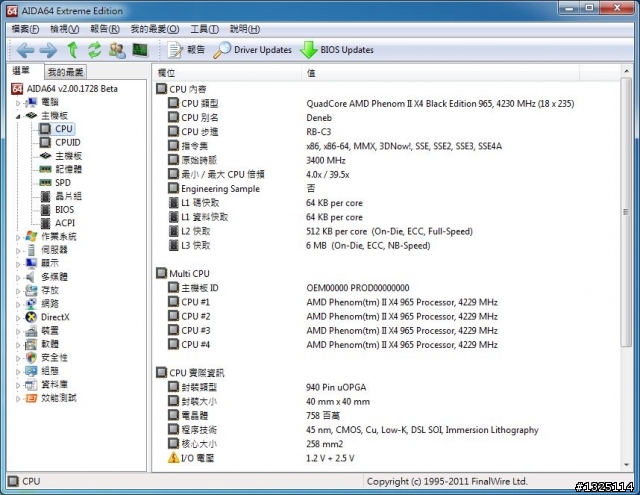Screen dimensions: 640x495
Task: Click the DirectX X-logo icon
Action: pyautogui.click(x=31, y=317)
